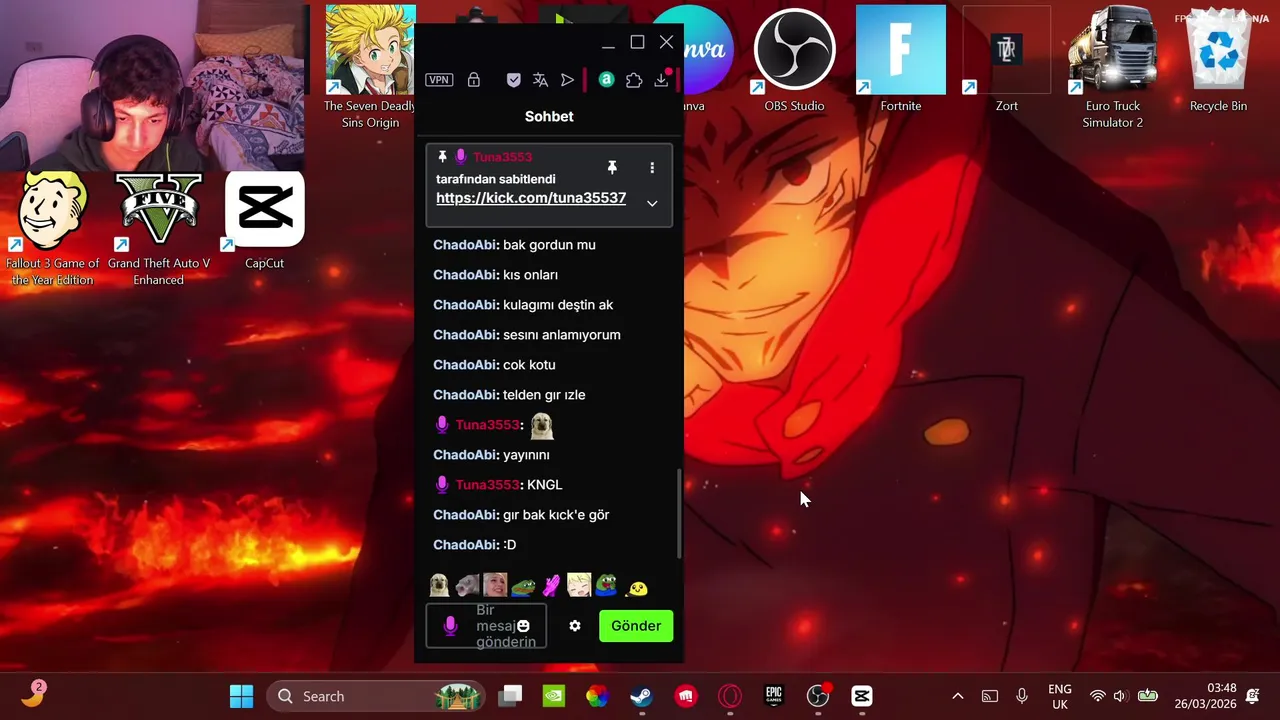Insert the blonde anime laughing emote
The image size is (1280, 720).
click(x=579, y=585)
